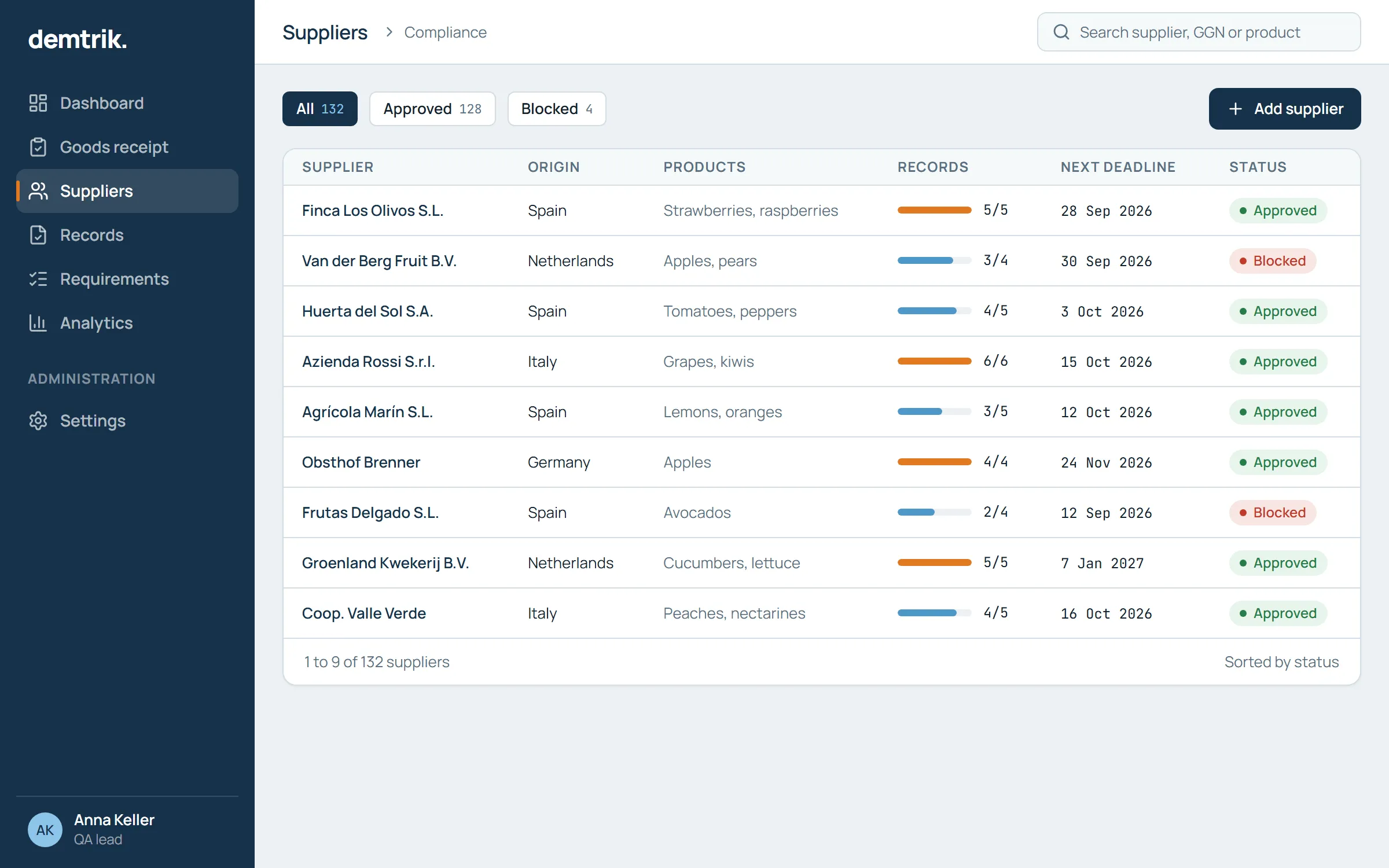Click the Goods receipt clipboard icon
Image resolution: width=1389 pixels, height=868 pixels.
(x=38, y=147)
